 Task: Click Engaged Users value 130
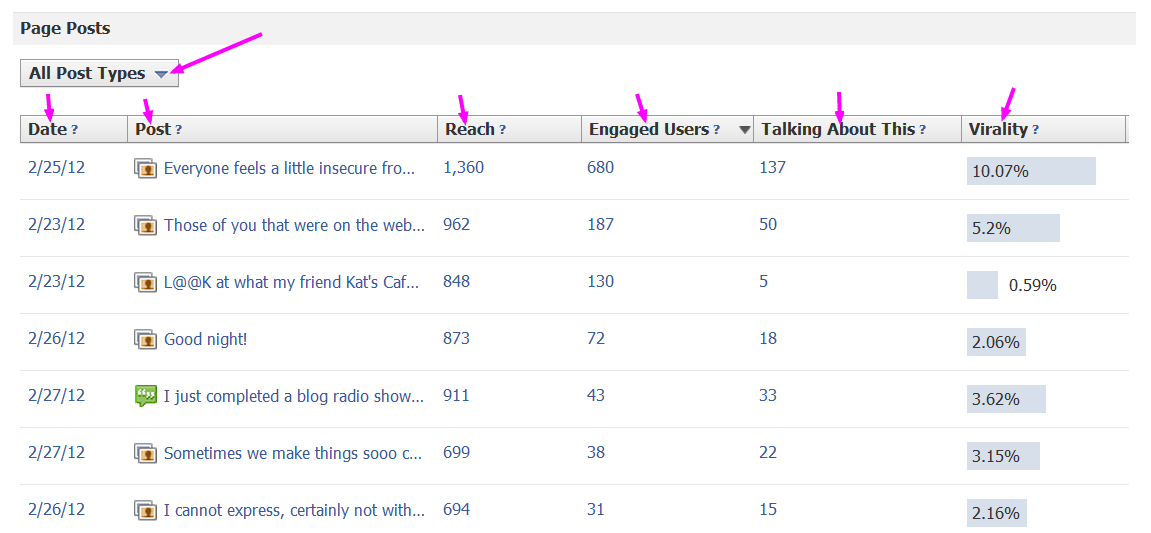click(x=600, y=281)
